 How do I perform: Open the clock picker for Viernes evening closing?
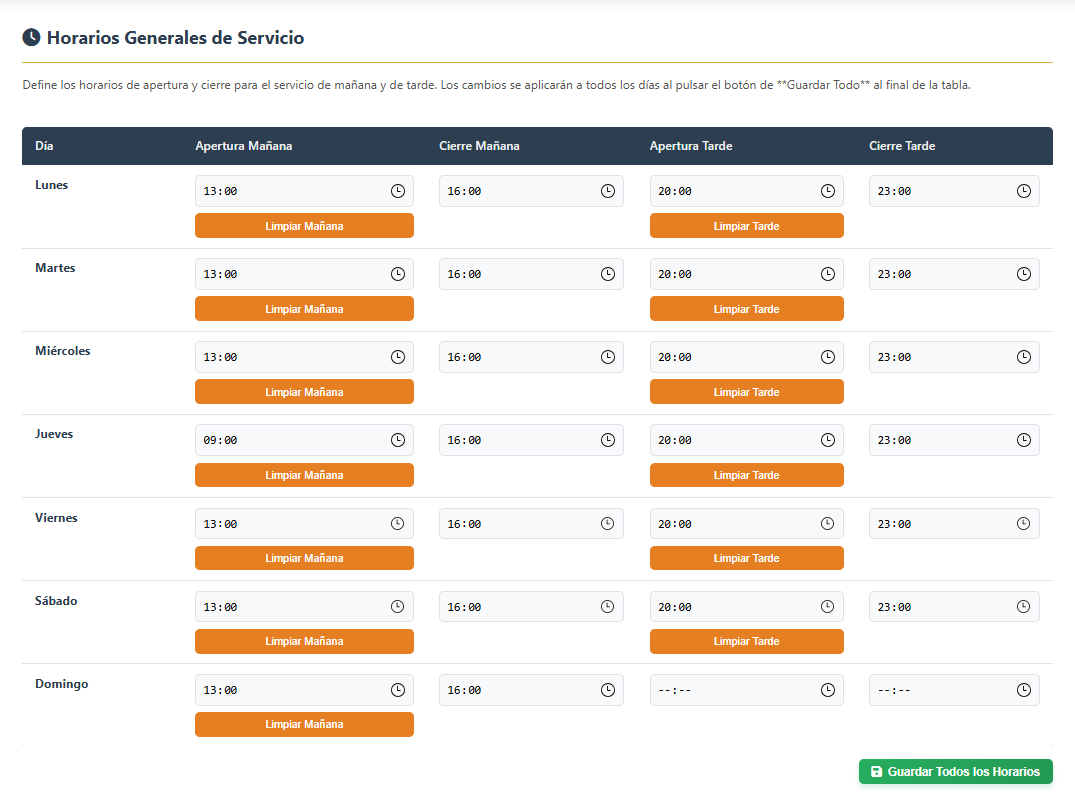click(x=1023, y=523)
